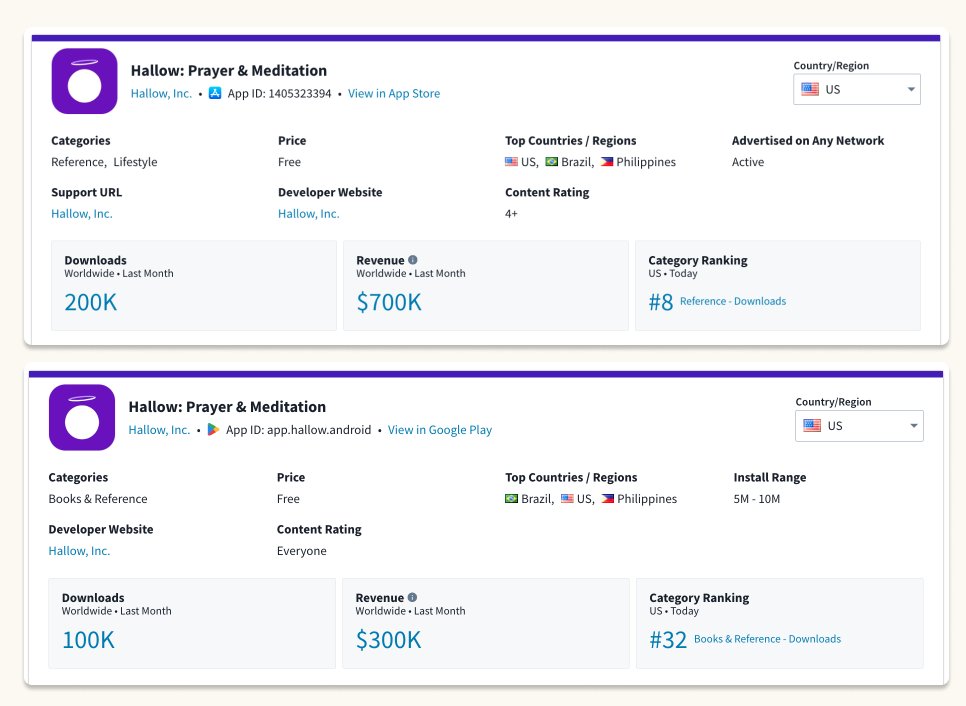Click the Brazil flag in Android top countries
Screen dimensions: 966x706
[512, 499]
